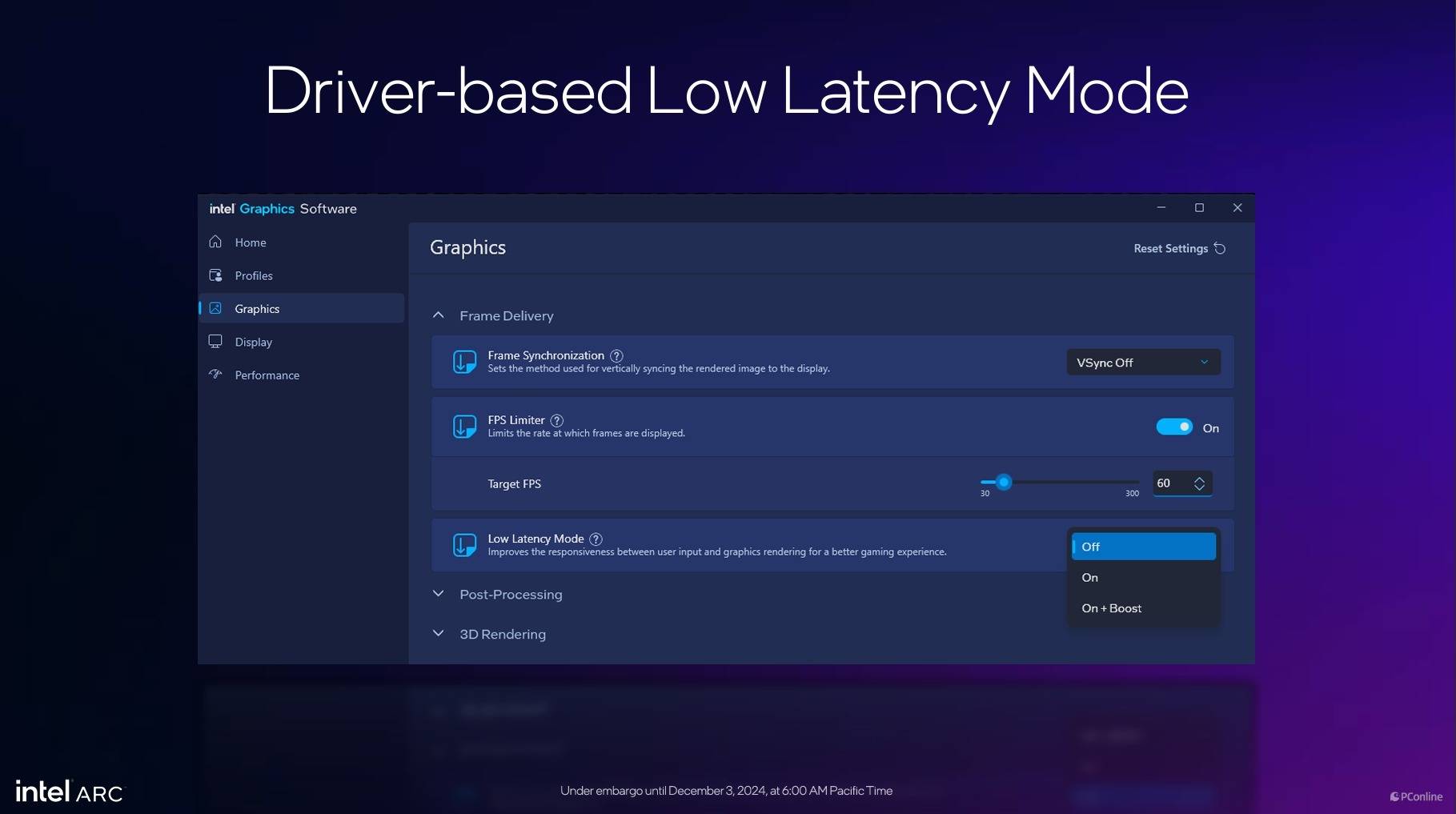Click the Performance gauge icon in the sidebar
The image size is (1456, 814).
coord(215,375)
